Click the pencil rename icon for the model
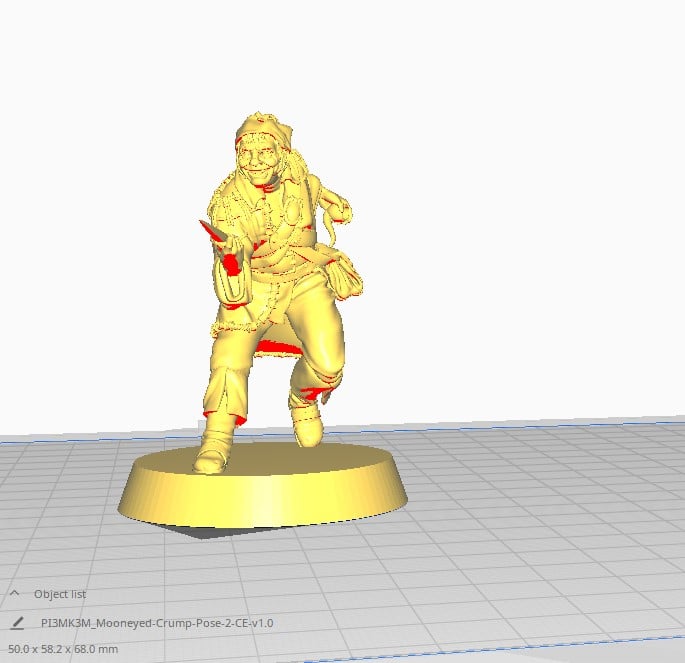The image size is (685, 663). click(17, 623)
